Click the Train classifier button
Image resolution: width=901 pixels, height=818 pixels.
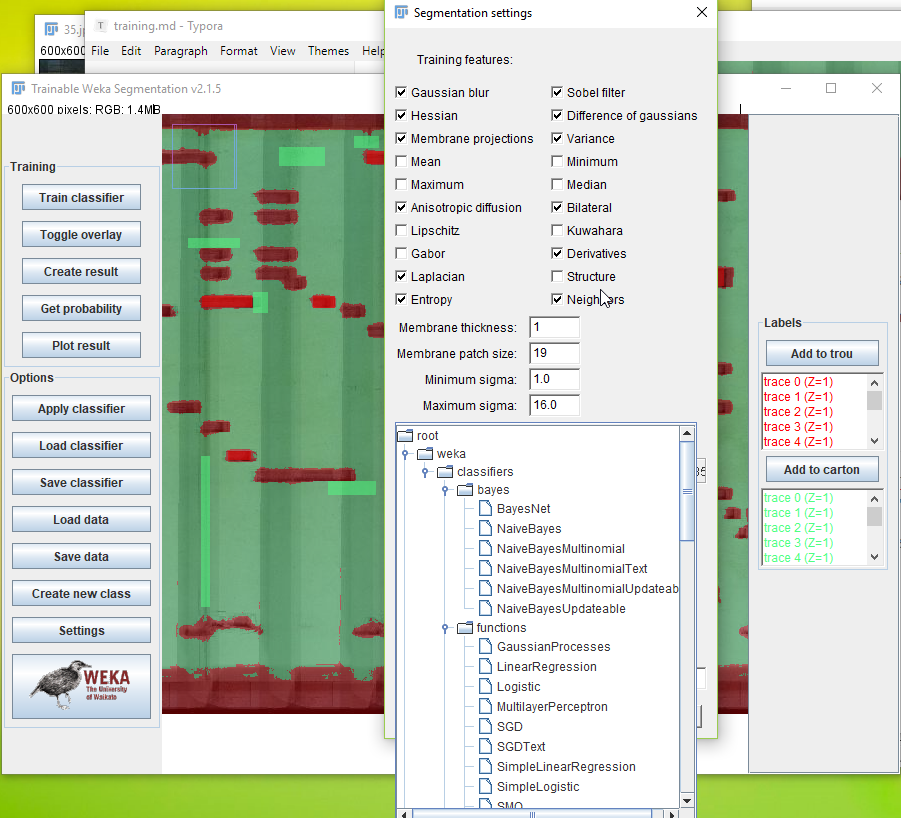click(81, 198)
